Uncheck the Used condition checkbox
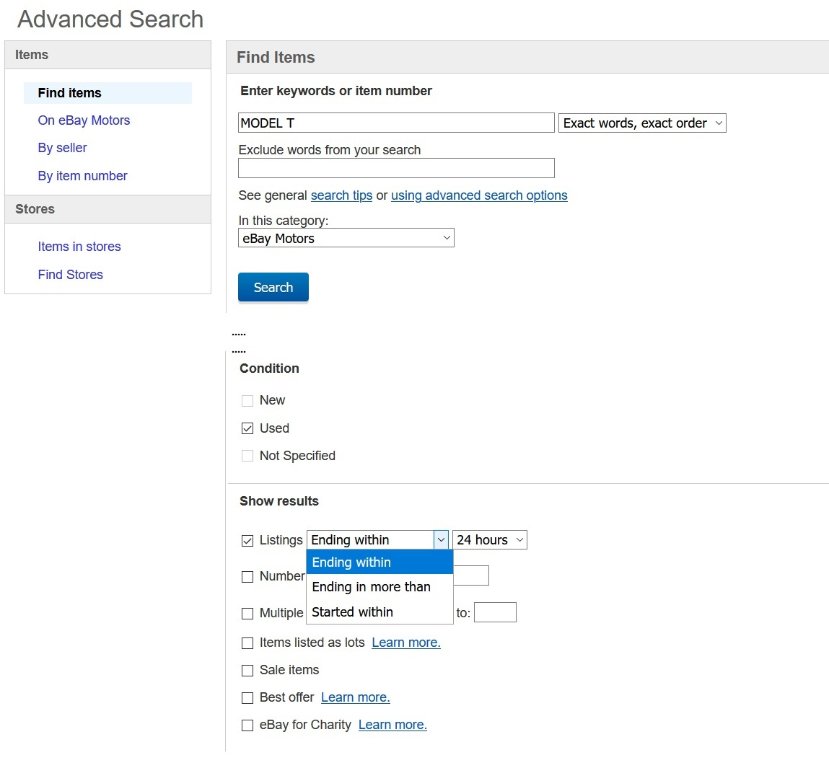This screenshot has height=768, width=829. pos(247,428)
